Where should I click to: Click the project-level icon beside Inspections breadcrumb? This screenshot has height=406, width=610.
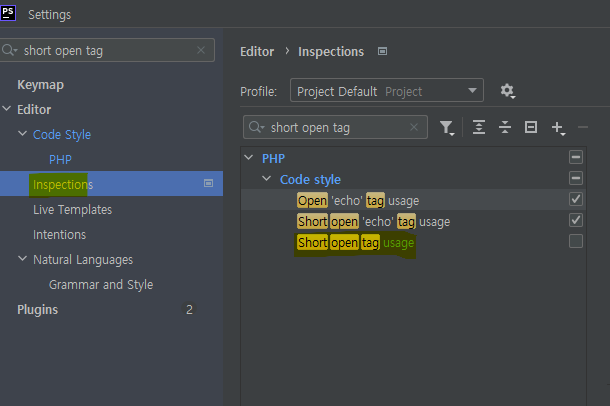coord(382,51)
